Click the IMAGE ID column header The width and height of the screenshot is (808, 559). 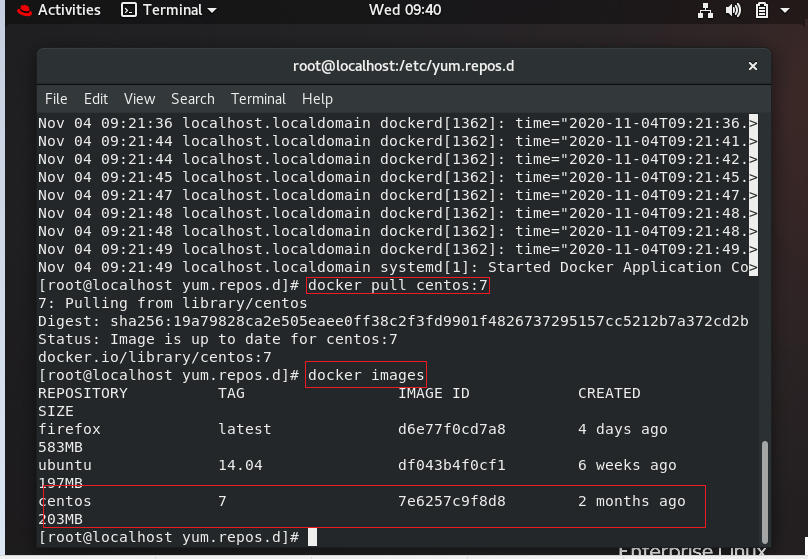(433, 393)
